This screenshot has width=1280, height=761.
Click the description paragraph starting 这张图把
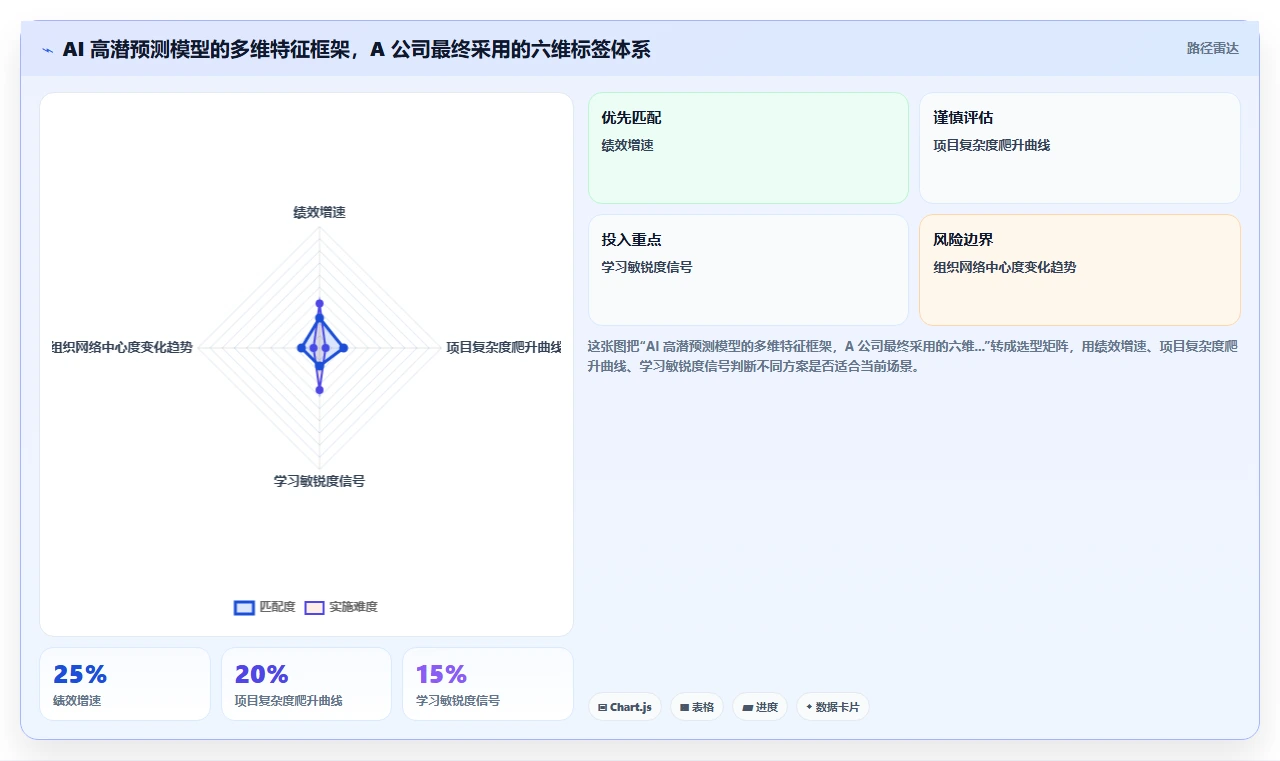tap(913, 356)
